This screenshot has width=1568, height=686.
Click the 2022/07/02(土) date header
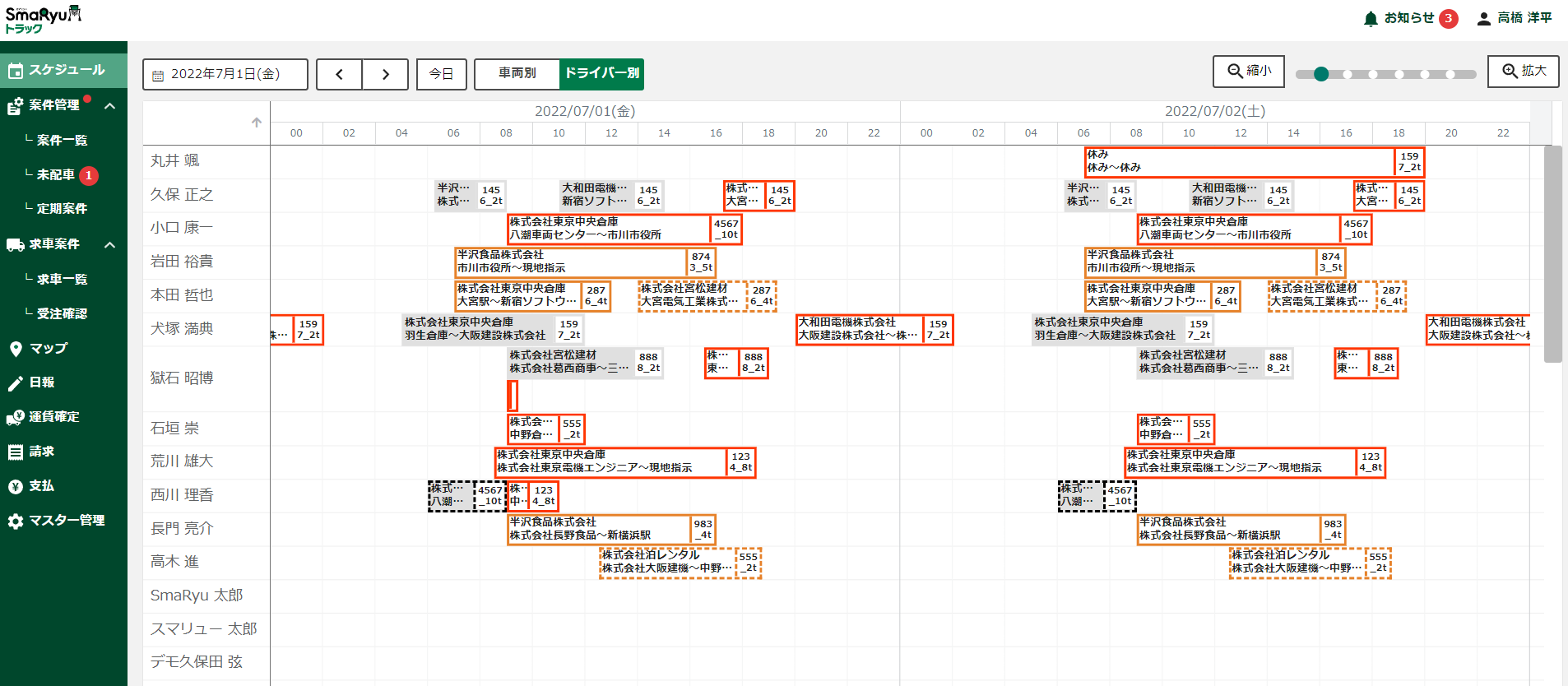point(1215,111)
